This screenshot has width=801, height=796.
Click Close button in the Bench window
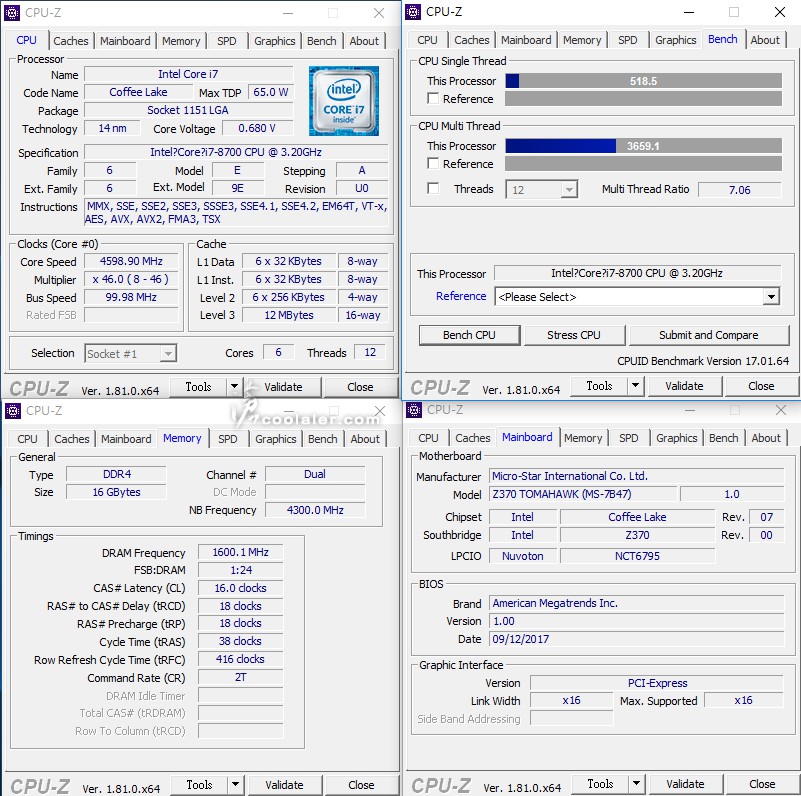point(761,386)
